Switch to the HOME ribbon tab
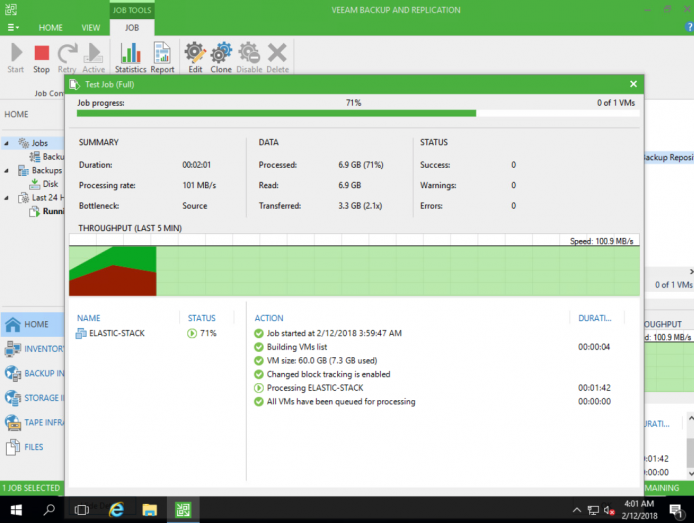694x523 pixels. [x=50, y=27]
